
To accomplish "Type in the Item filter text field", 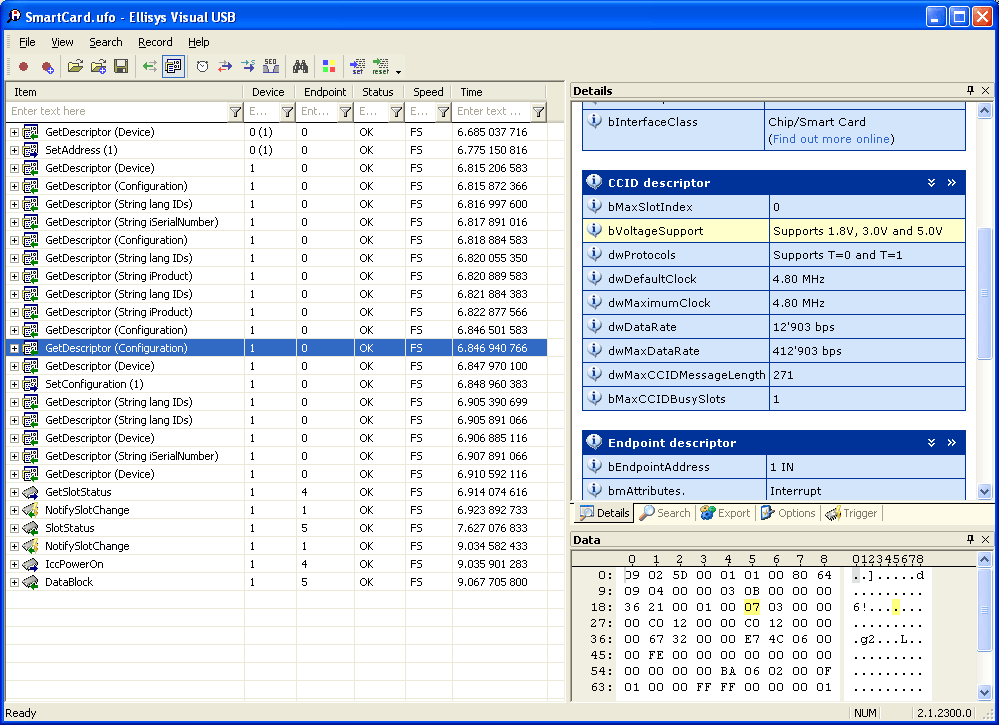I will (x=115, y=112).
